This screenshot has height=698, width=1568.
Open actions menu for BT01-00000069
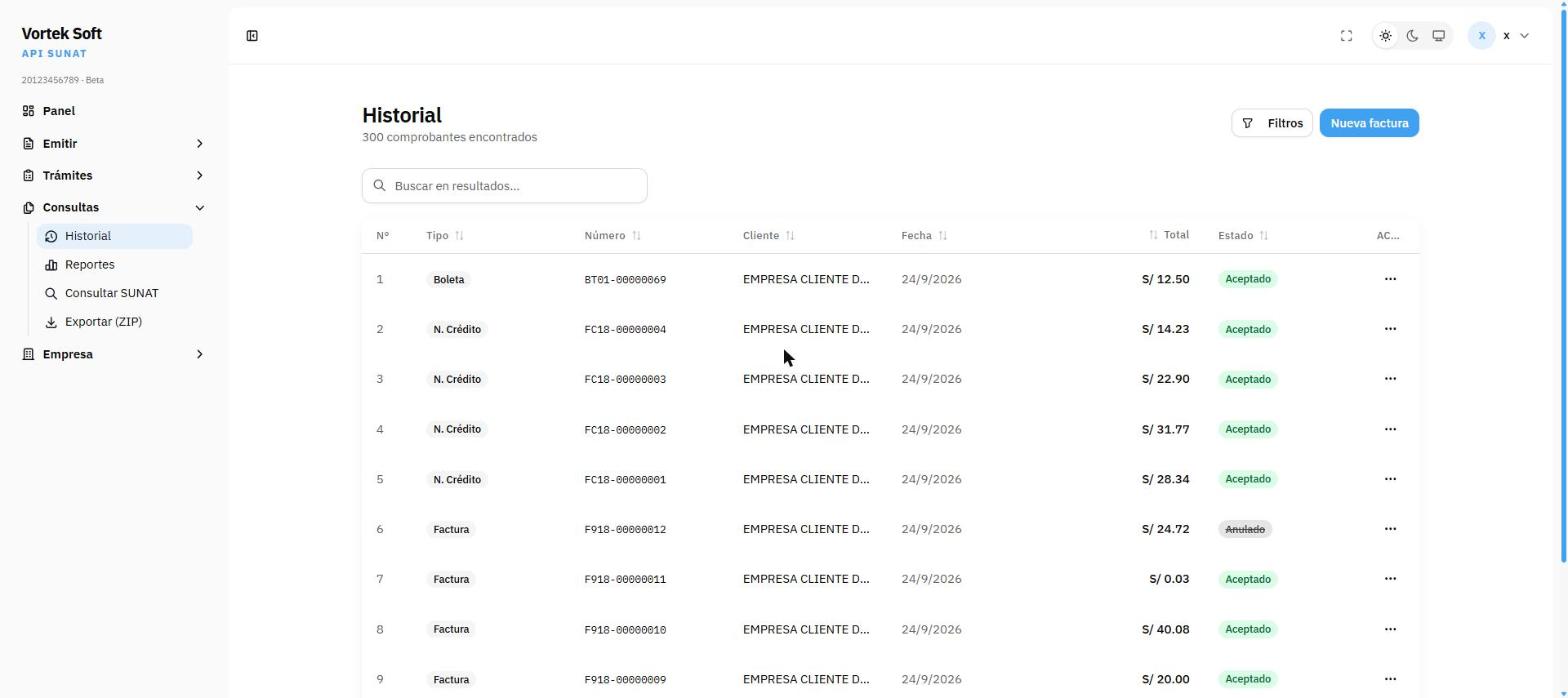tap(1390, 279)
